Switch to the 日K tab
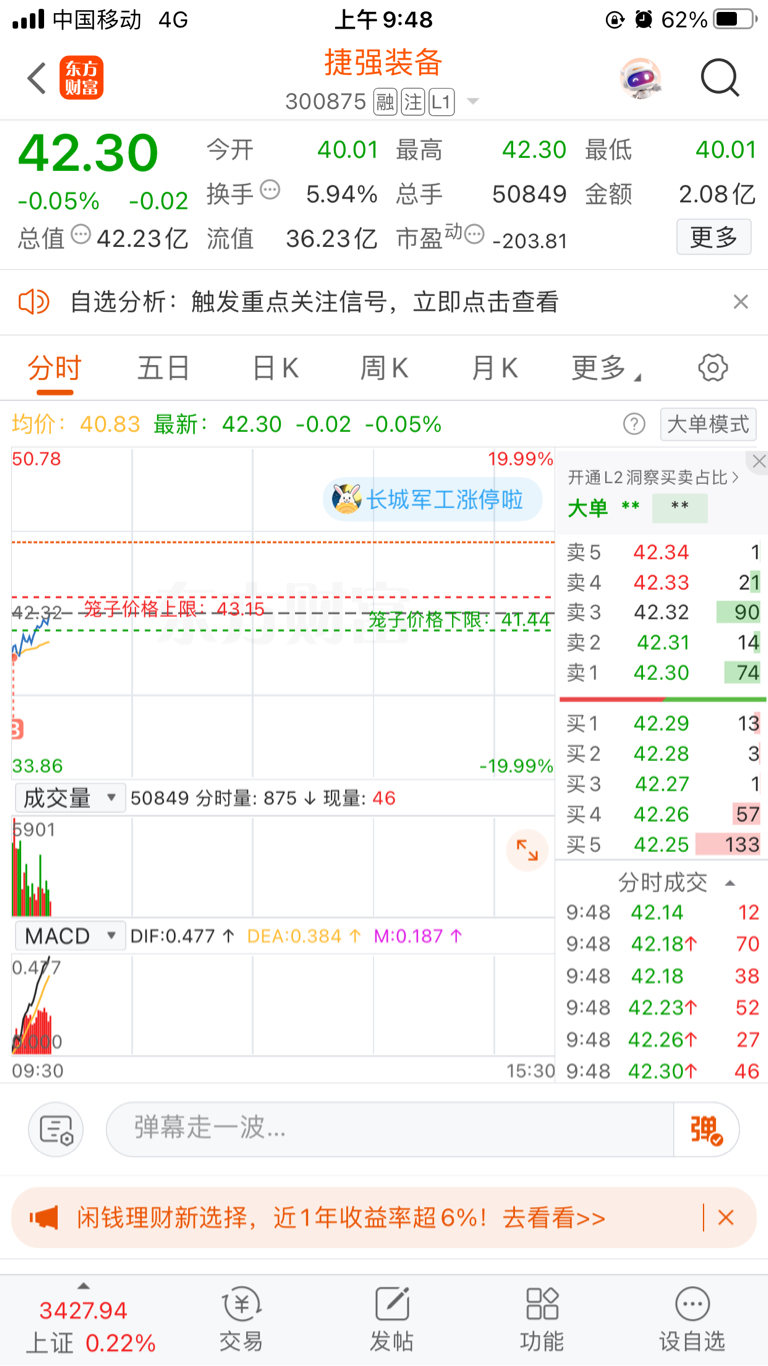Viewport: 768px width, 1366px height. [275, 368]
